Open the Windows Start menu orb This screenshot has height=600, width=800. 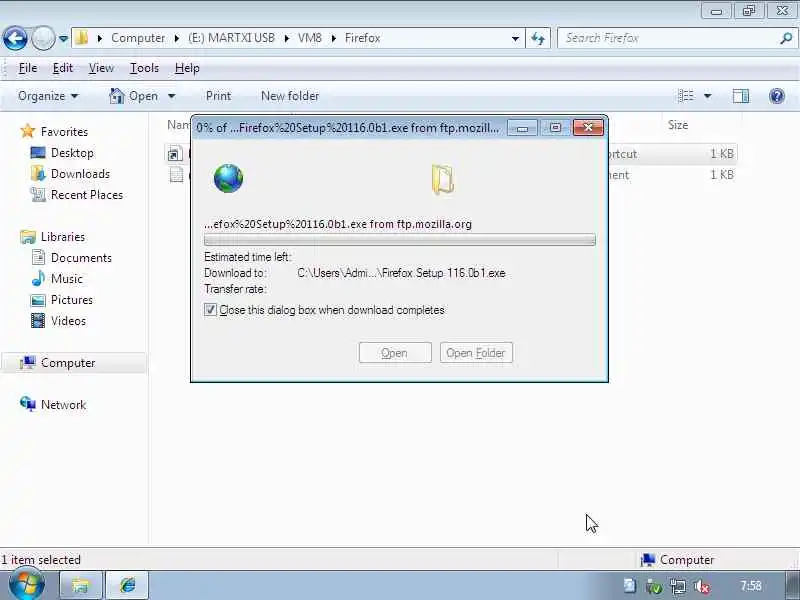[x=26, y=585]
